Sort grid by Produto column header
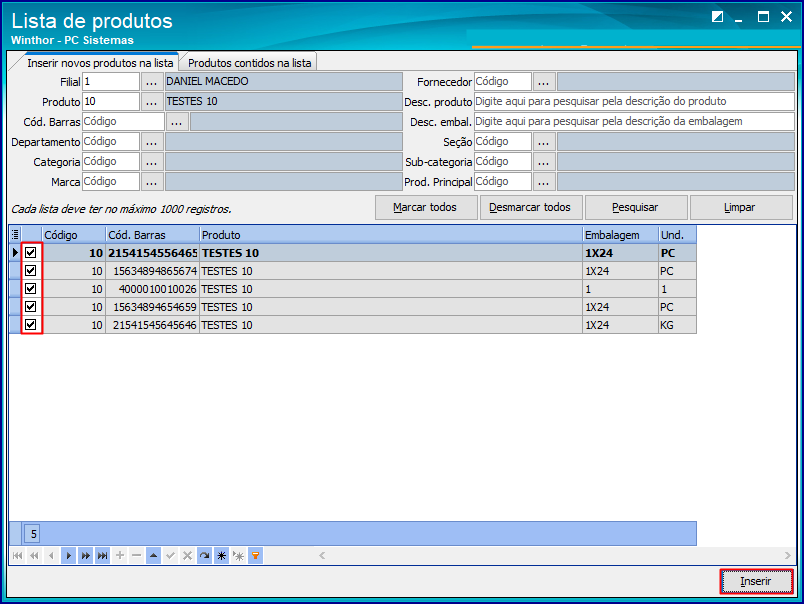This screenshot has height=604, width=804. tap(391, 235)
